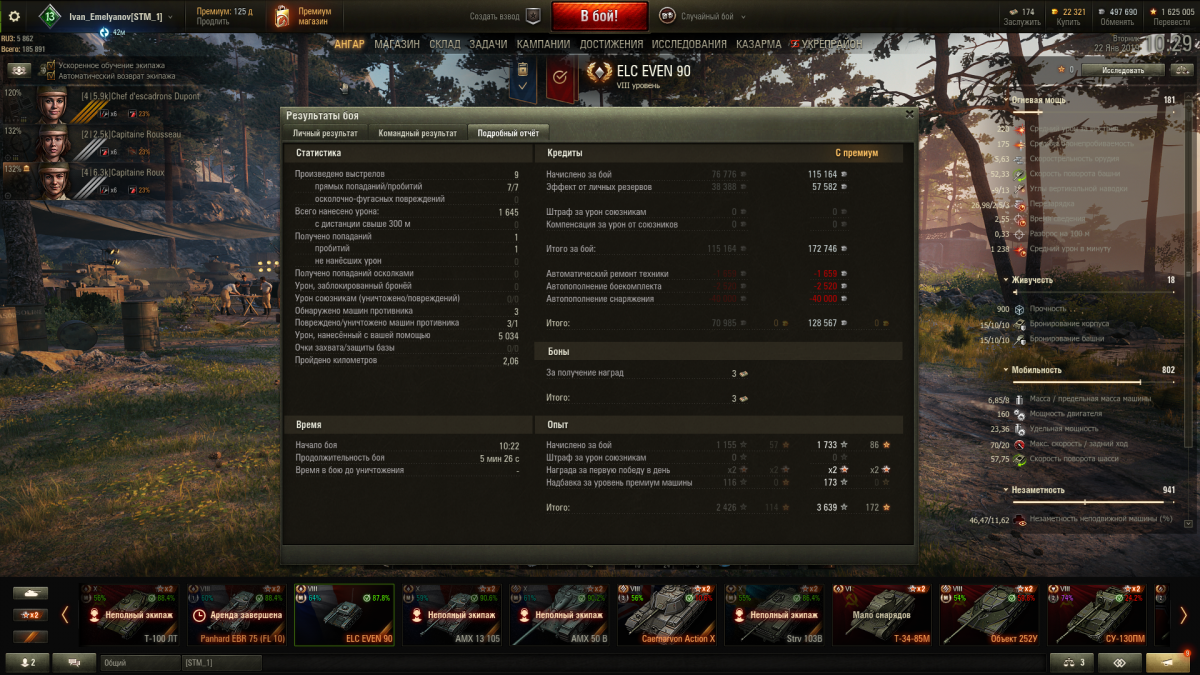Open the ИССЛЕДОВАНИЯ menu item
1200x675 pixels.
(x=689, y=45)
